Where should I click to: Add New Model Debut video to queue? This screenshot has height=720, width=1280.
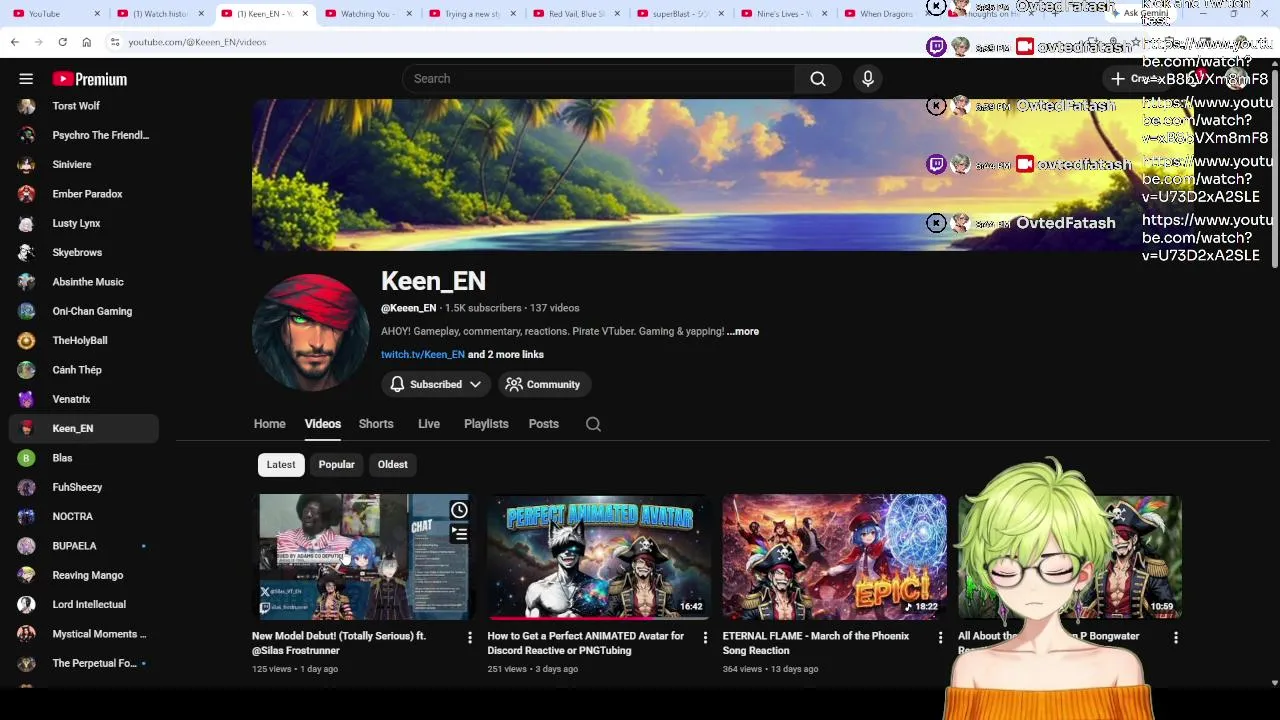(x=459, y=535)
